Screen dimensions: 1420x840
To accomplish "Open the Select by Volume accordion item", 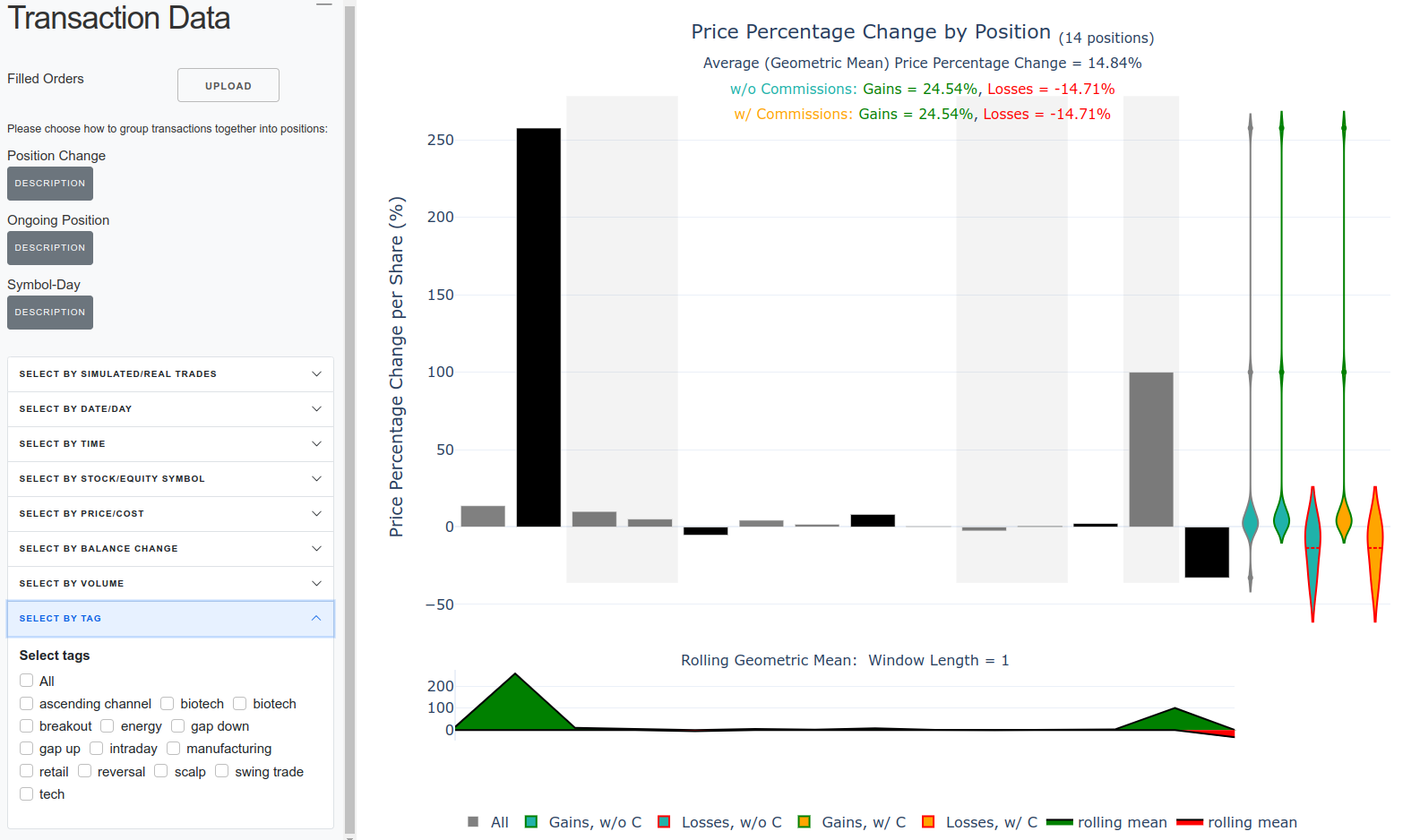I will tap(170, 584).
